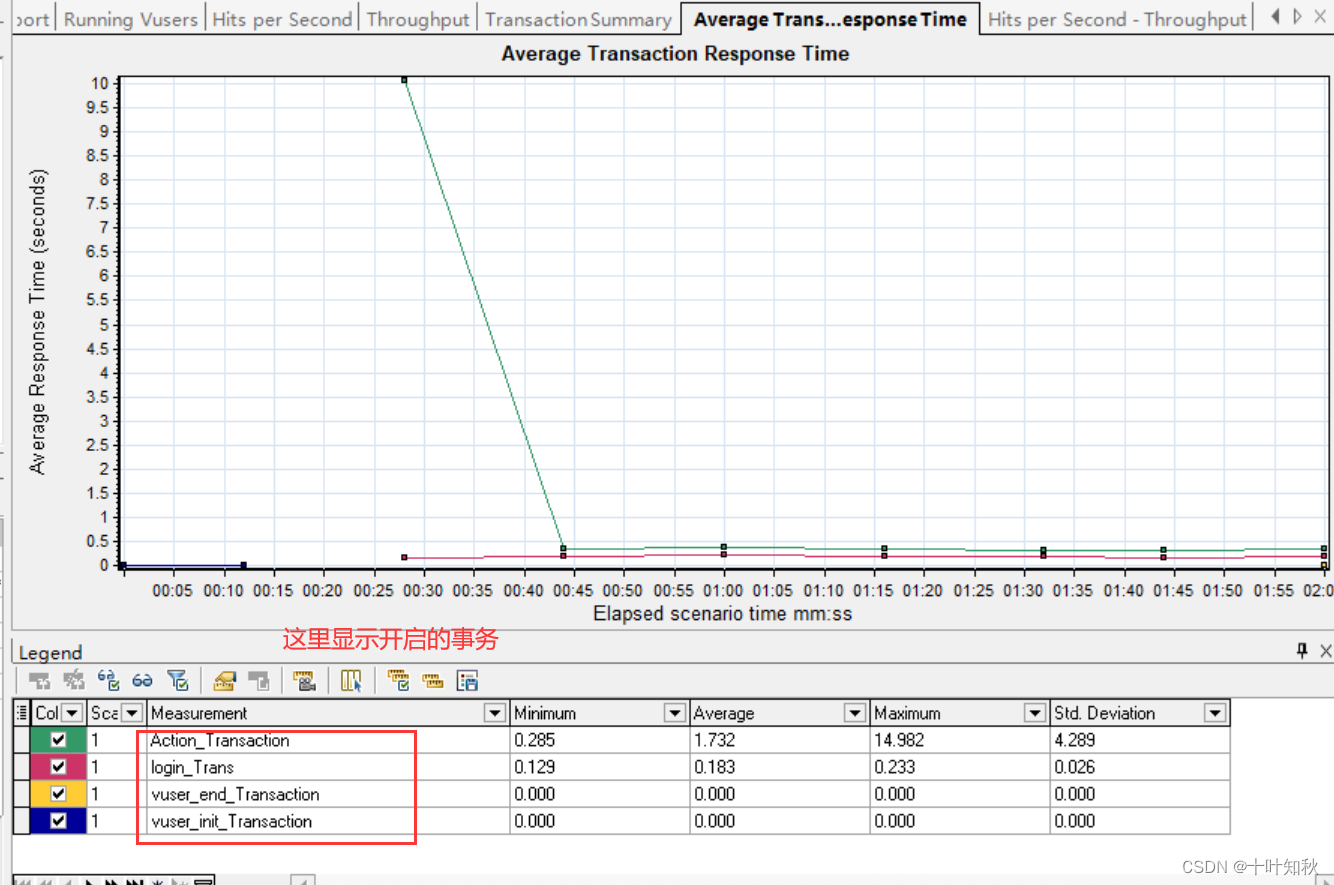Viewport: 1334px width, 885px height.
Task: Open the Minimum column dropdown arrow
Action: point(675,713)
